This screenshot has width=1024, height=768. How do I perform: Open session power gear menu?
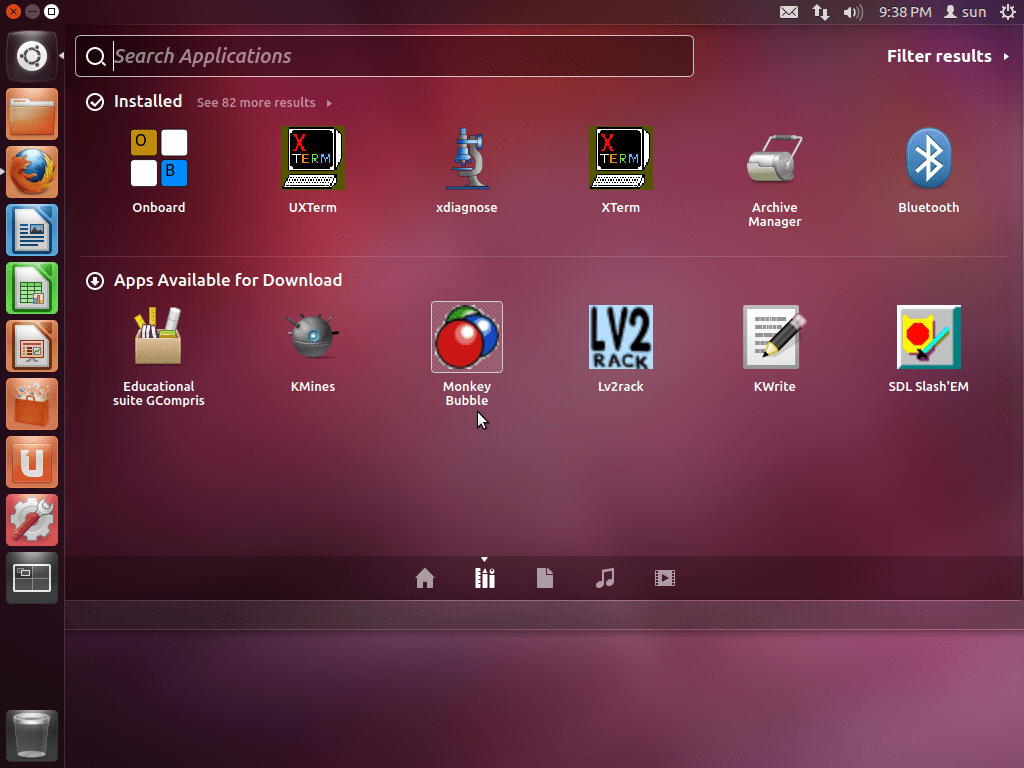pos(1008,12)
